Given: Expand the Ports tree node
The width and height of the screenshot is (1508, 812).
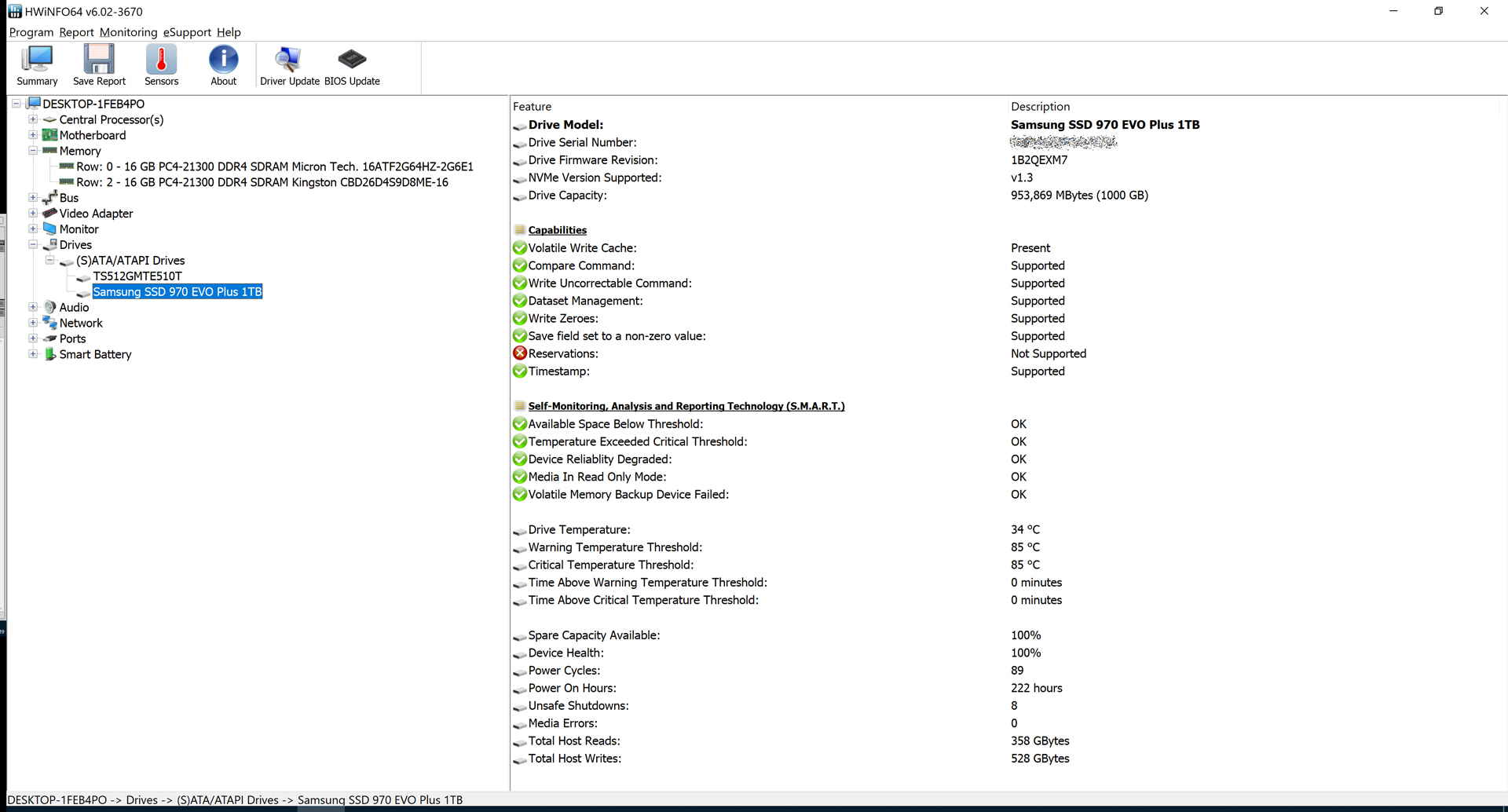Looking at the screenshot, I should [x=33, y=338].
